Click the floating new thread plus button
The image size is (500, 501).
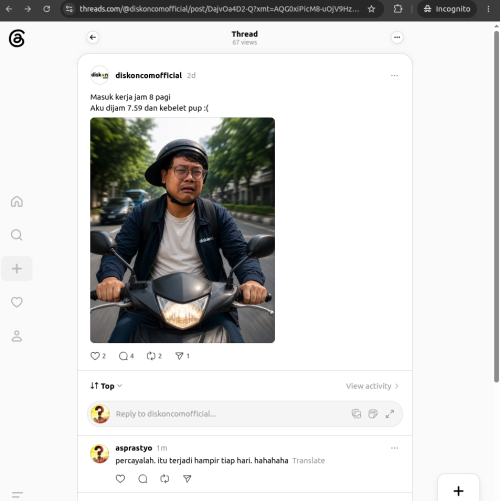pos(458,490)
